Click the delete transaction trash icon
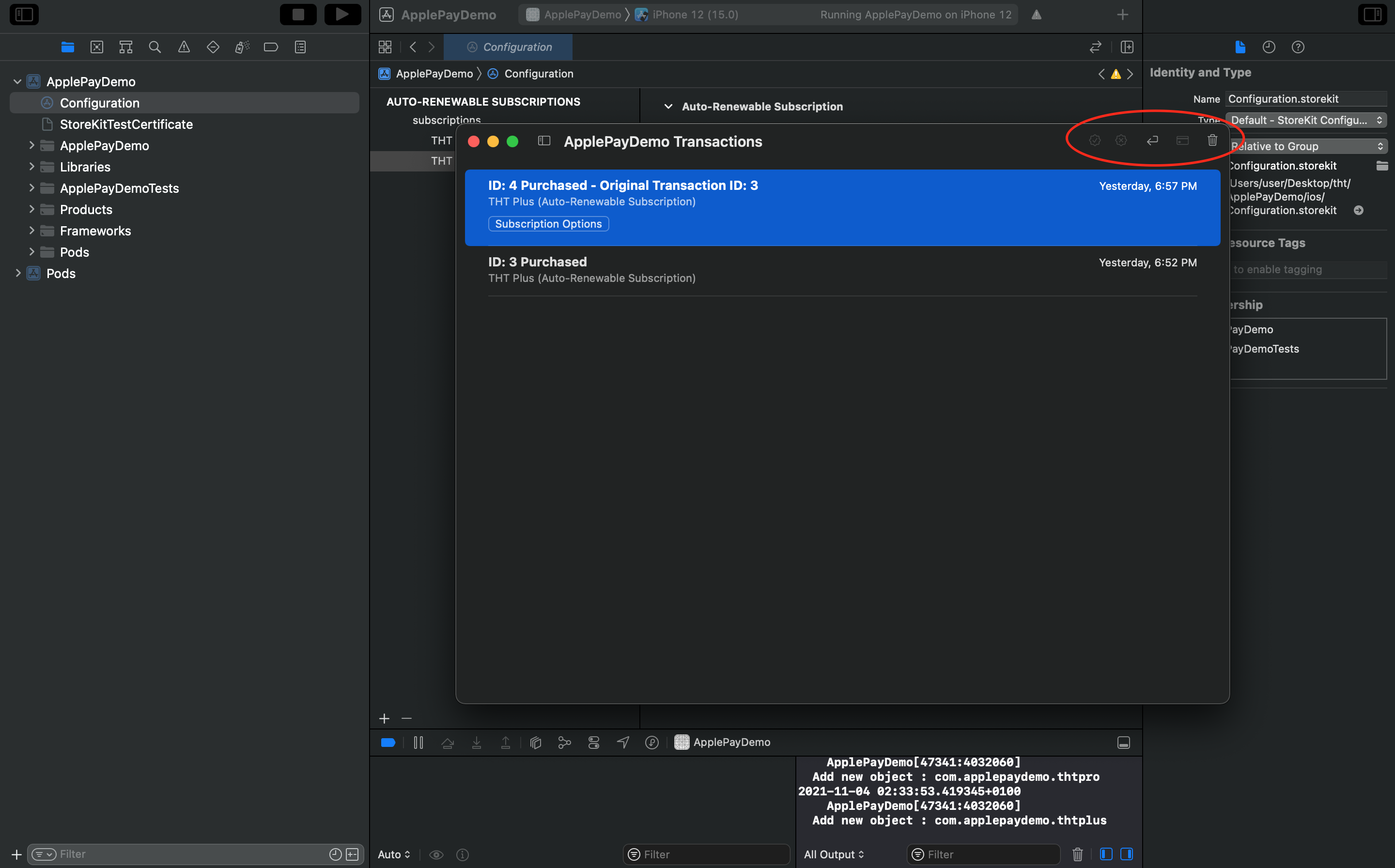Image resolution: width=1395 pixels, height=868 pixels. tap(1212, 140)
